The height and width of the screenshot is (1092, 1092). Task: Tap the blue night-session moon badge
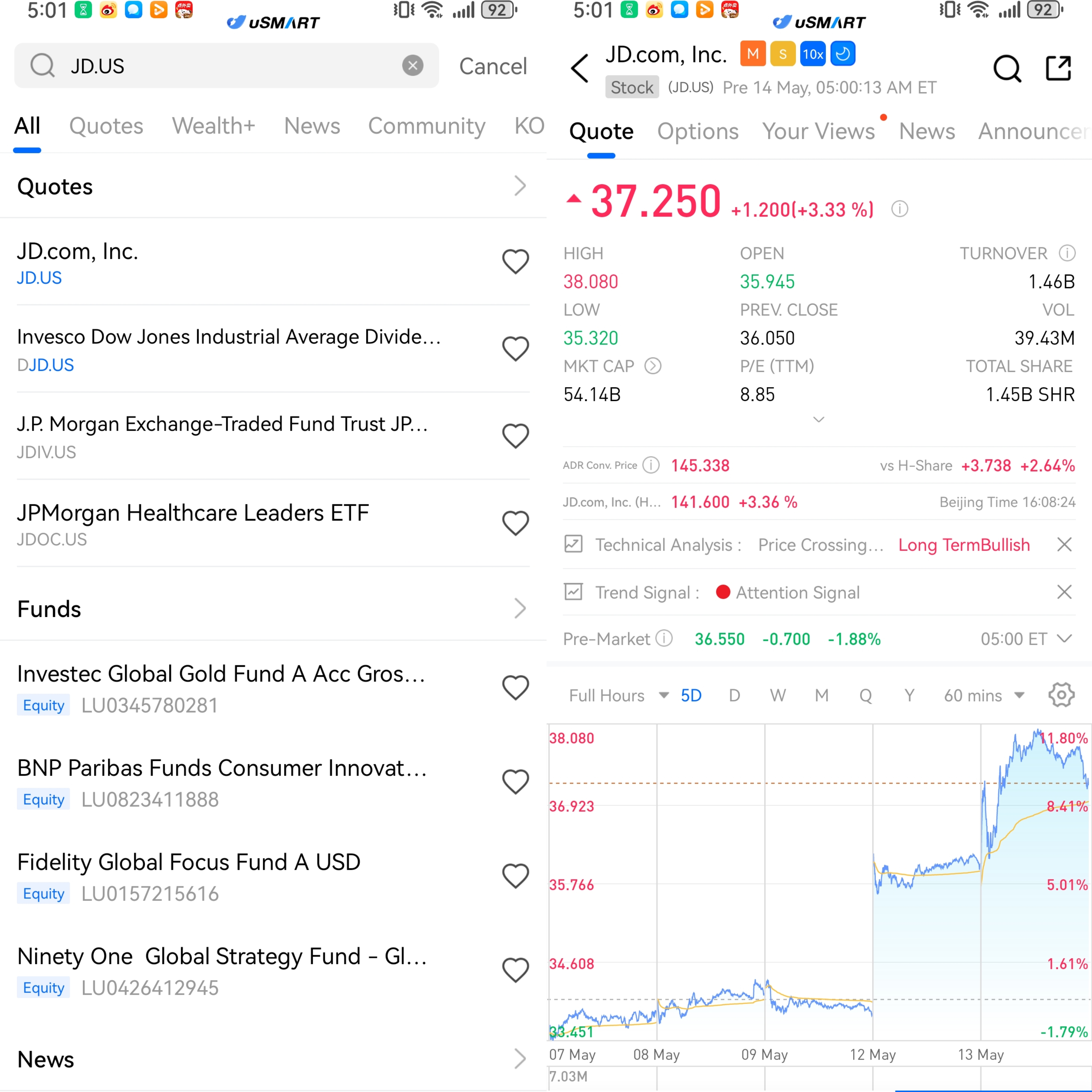[843, 54]
